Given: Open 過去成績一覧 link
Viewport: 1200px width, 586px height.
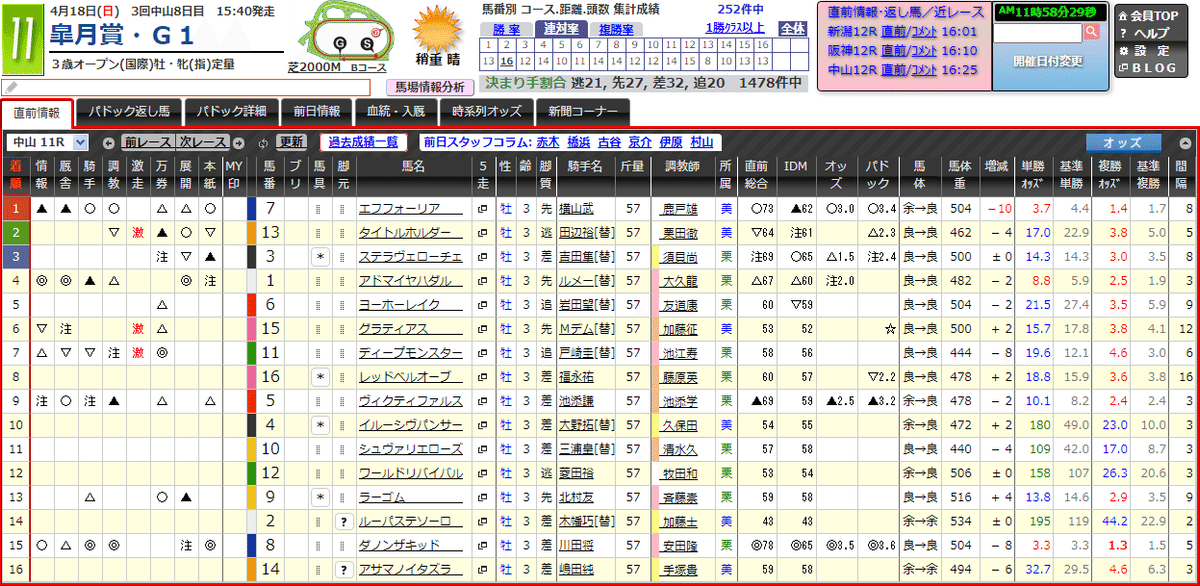Looking at the screenshot, I should (x=364, y=142).
